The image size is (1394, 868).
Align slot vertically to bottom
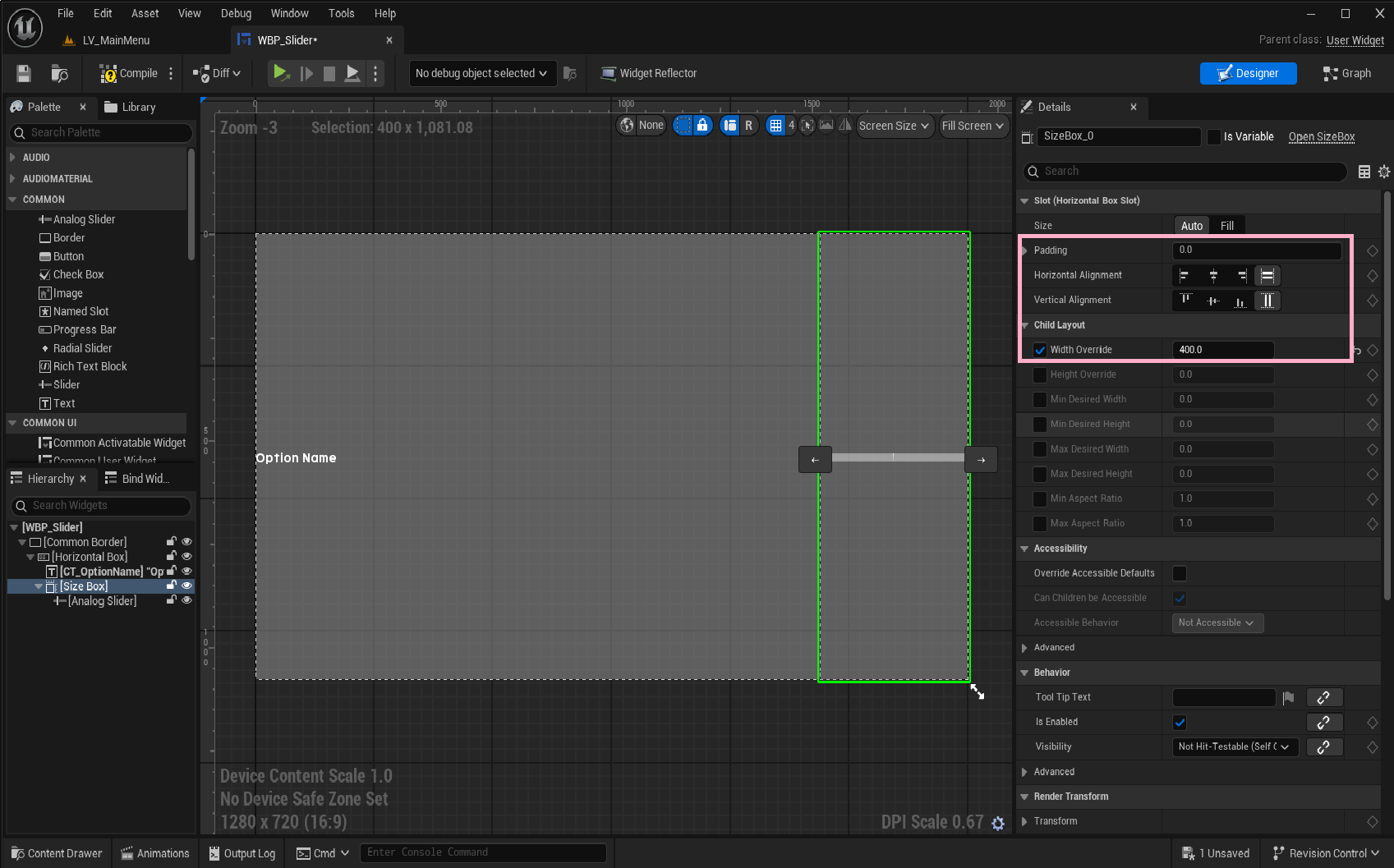tap(1241, 300)
